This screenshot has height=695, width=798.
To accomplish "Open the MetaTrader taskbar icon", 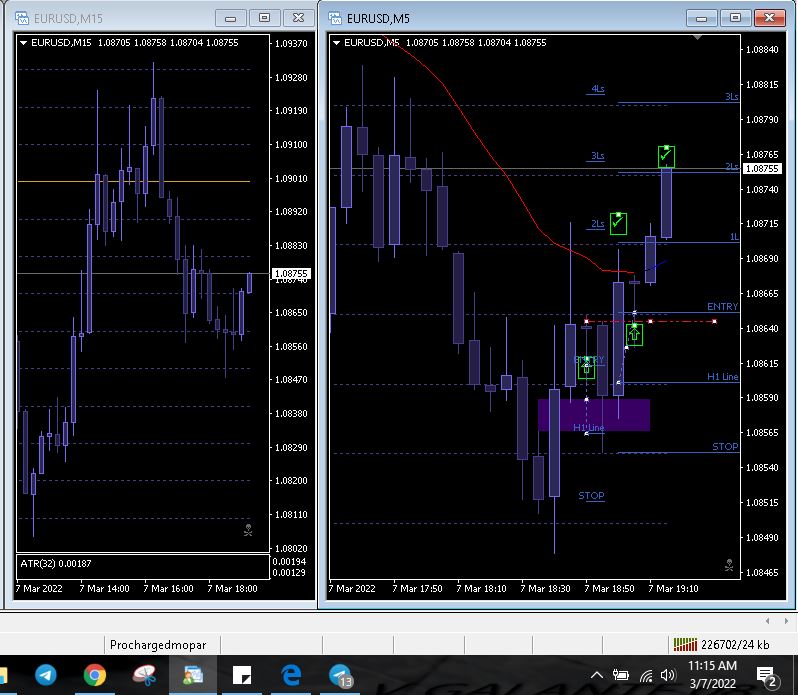I will click(193, 675).
